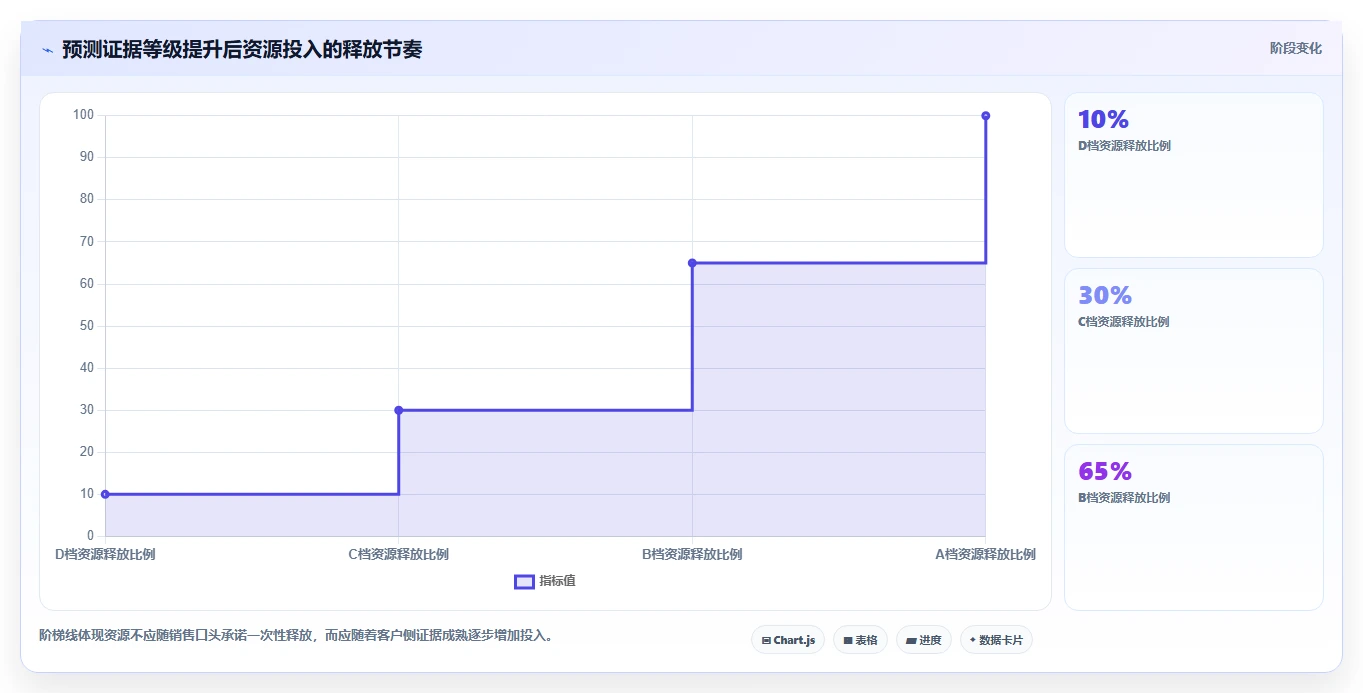
Task: Click the data point at value 10
Action: (105, 494)
